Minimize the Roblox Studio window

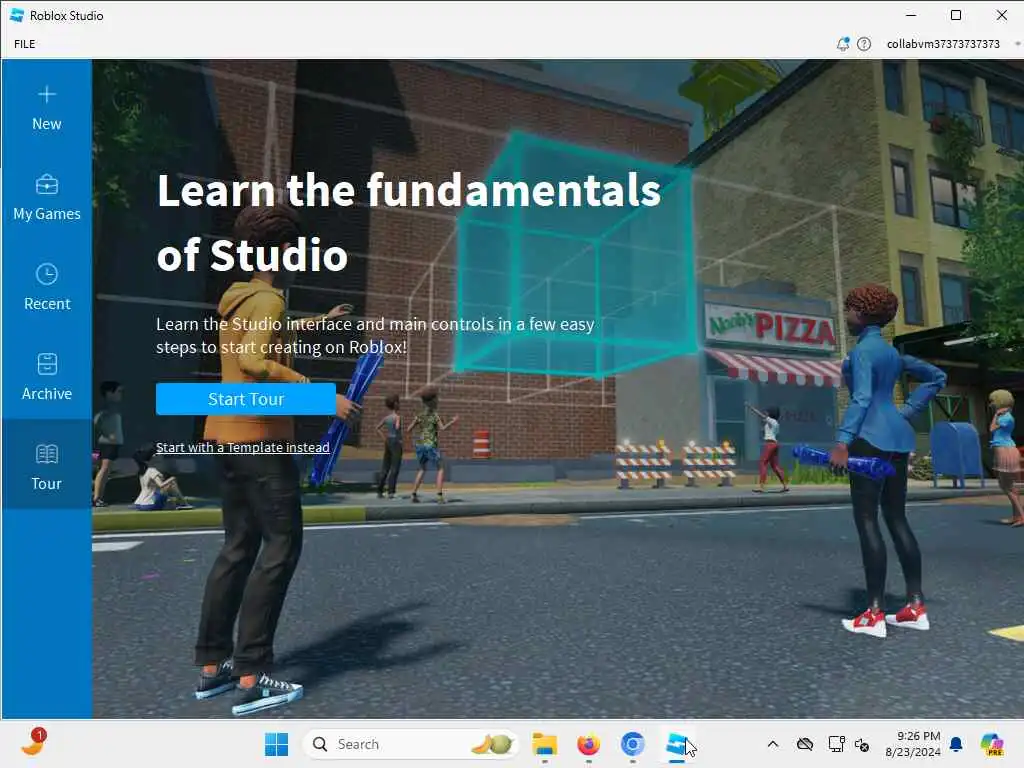pos(911,15)
